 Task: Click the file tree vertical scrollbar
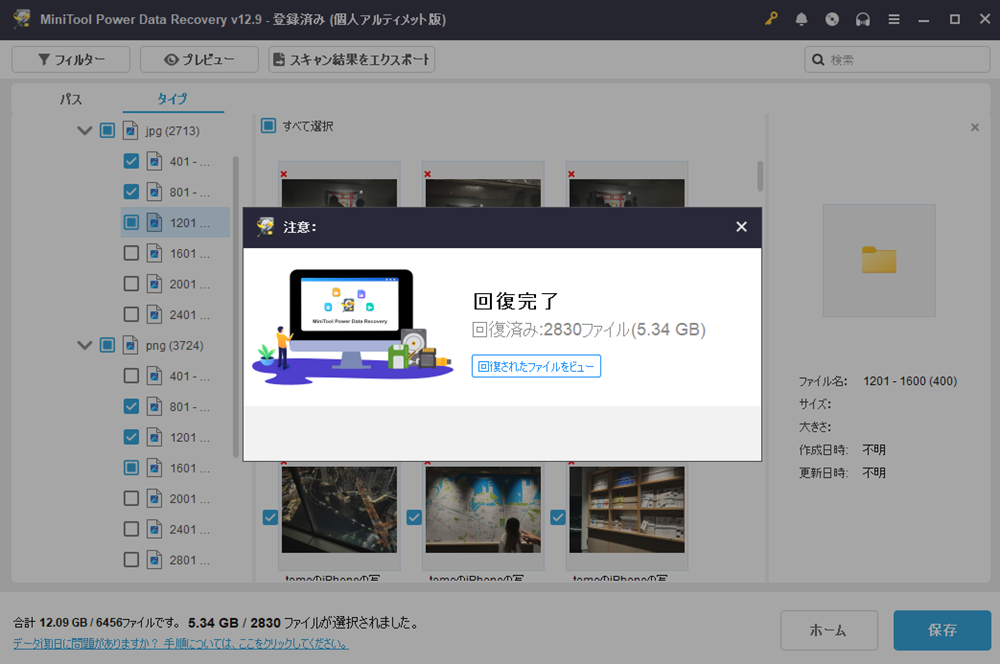click(236, 306)
